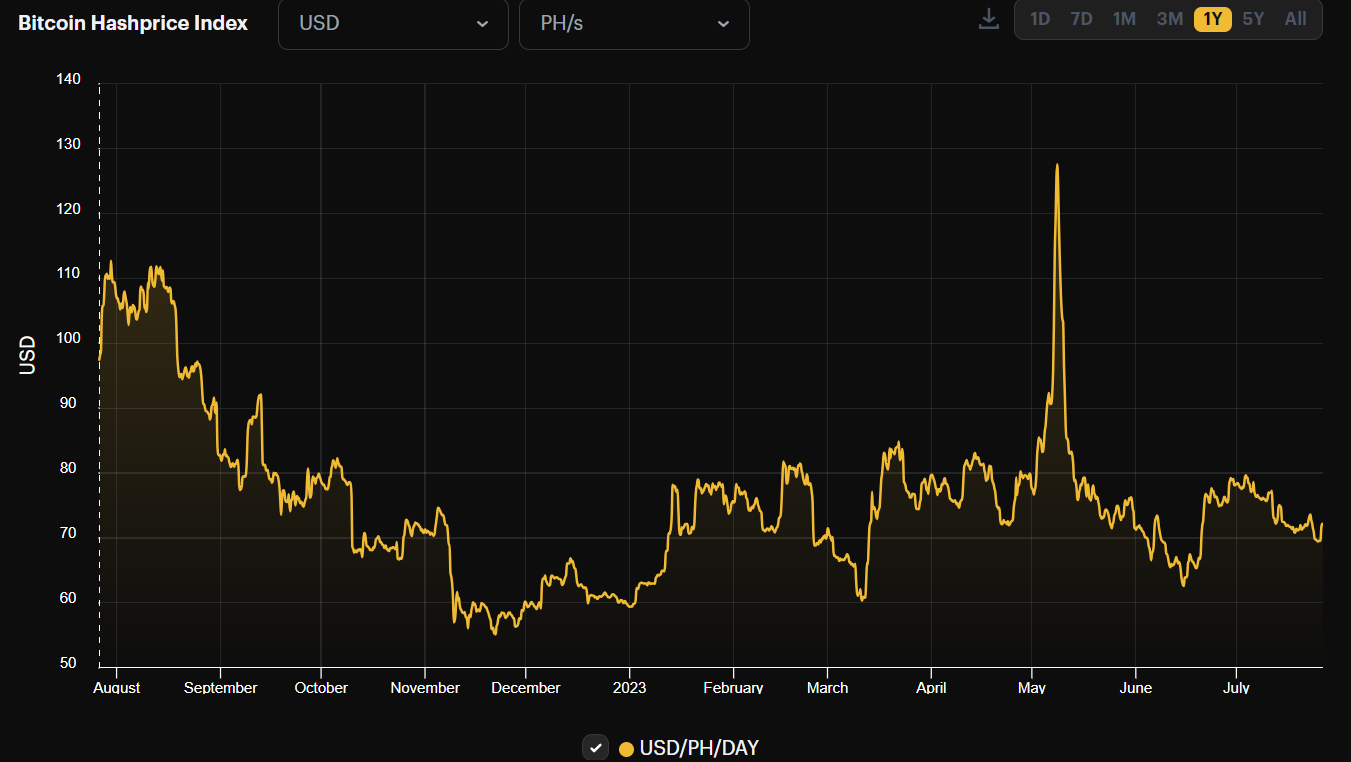Click the yellow USD/PH/DAY legend dot

click(626, 749)
